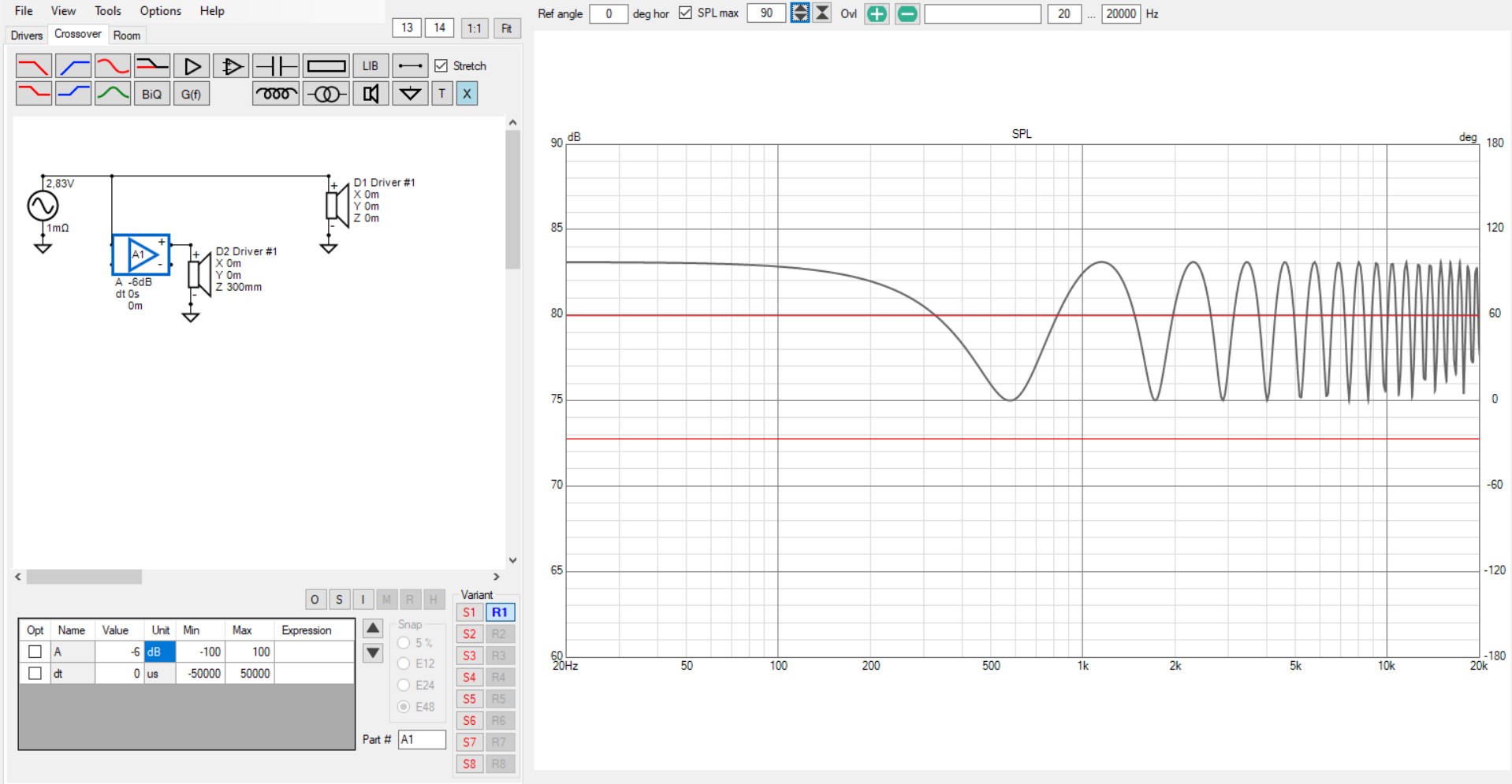Image resolution: width=1512 pixels, height=784 pixels.
Task: Add a ground symbol component
Action: pos(411,94)
